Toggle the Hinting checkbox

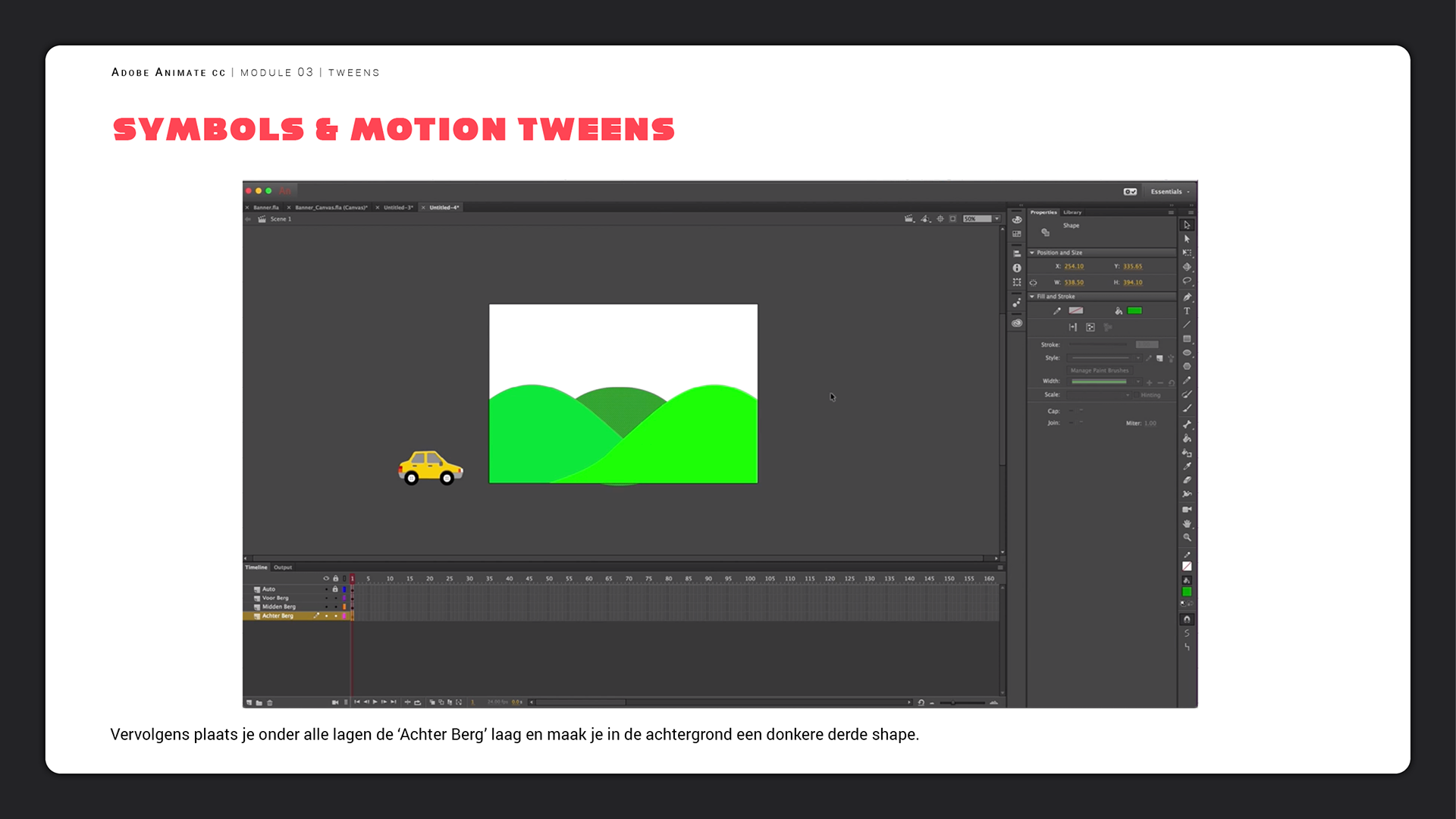(1137, 395)
